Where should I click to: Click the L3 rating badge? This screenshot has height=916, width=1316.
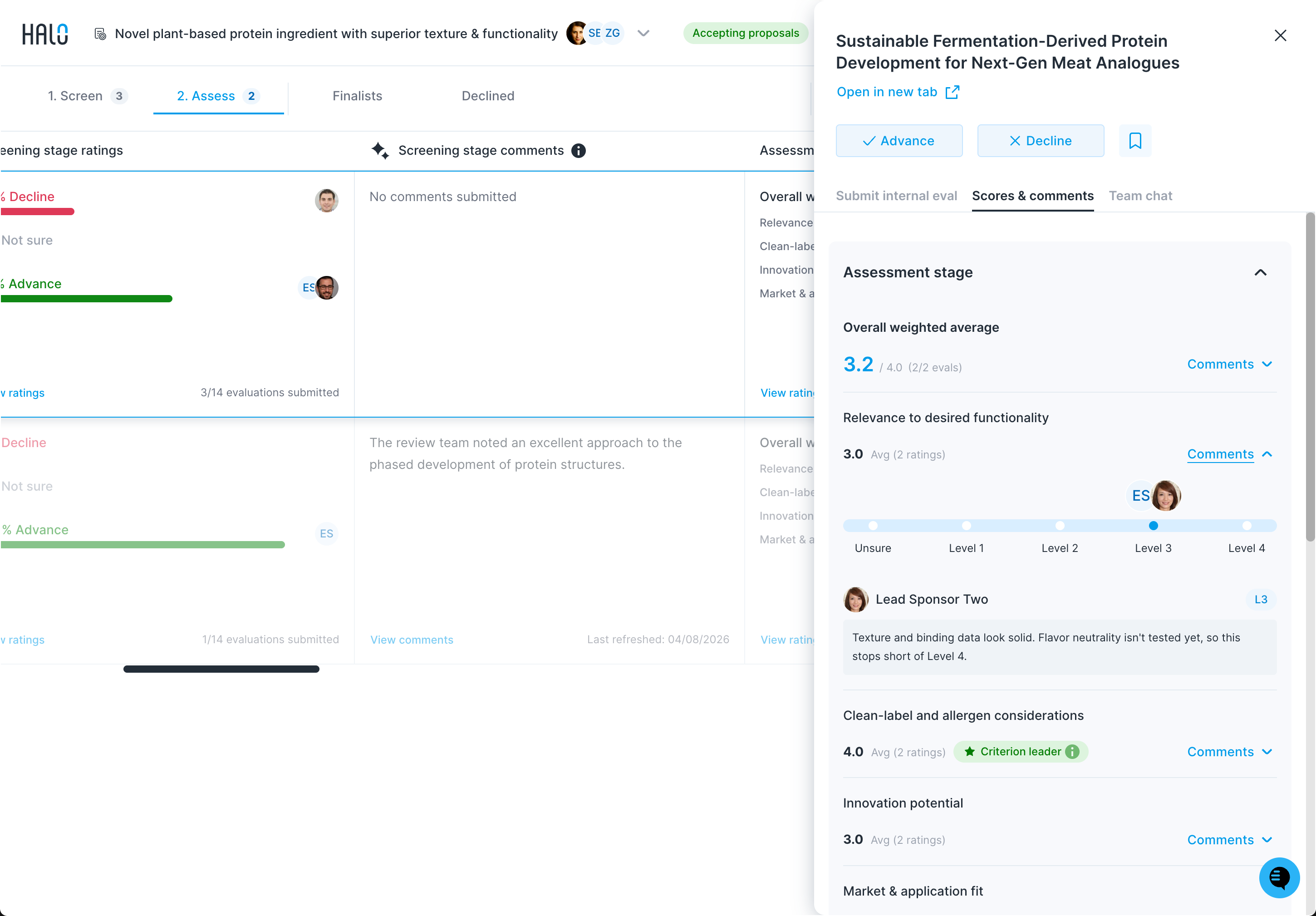pos(1260,599)
